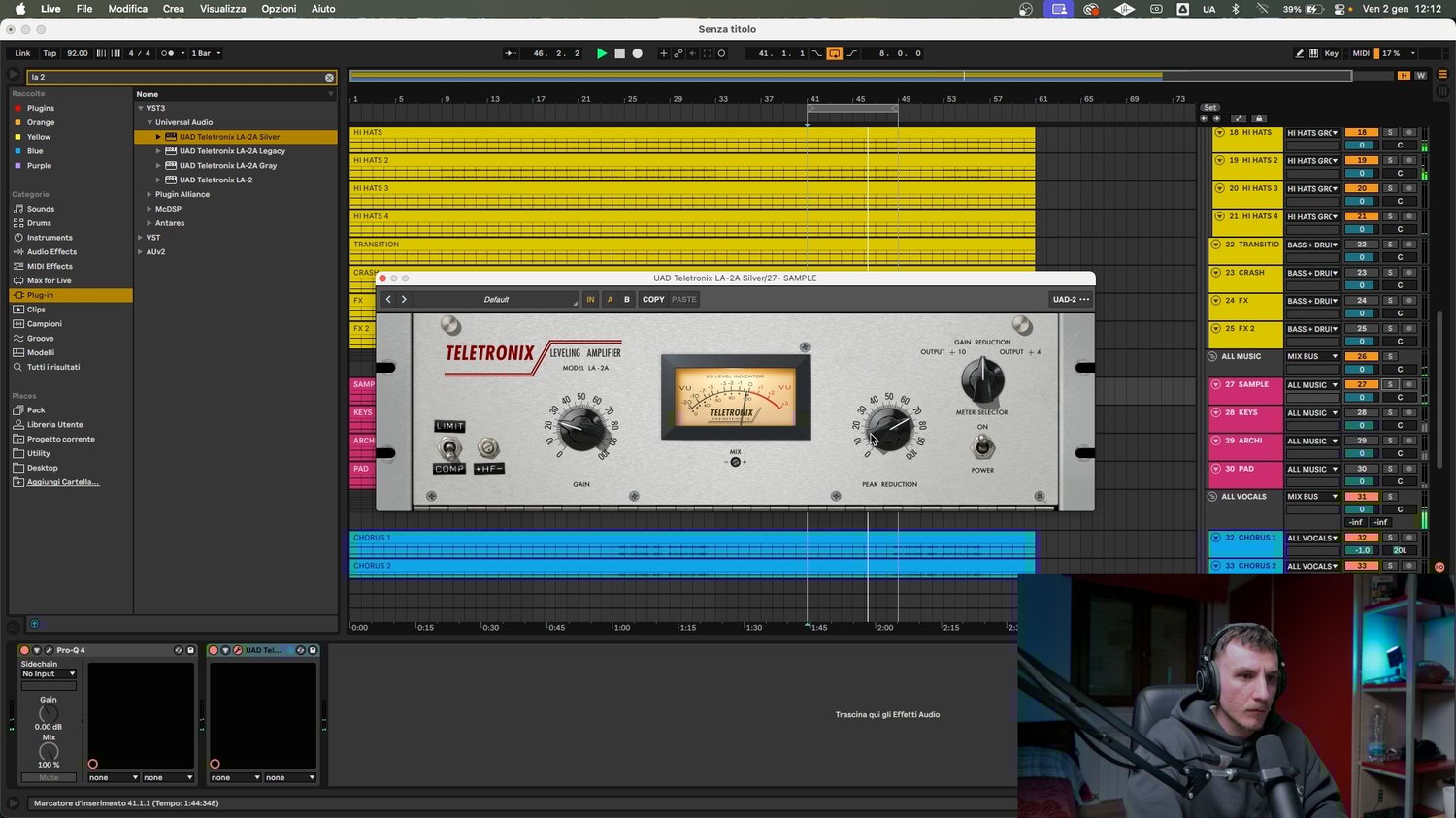Open the Visualizza menu
Image resolution: width=1456 pixels, height=818 pixels.
click(x=222, y=9)
